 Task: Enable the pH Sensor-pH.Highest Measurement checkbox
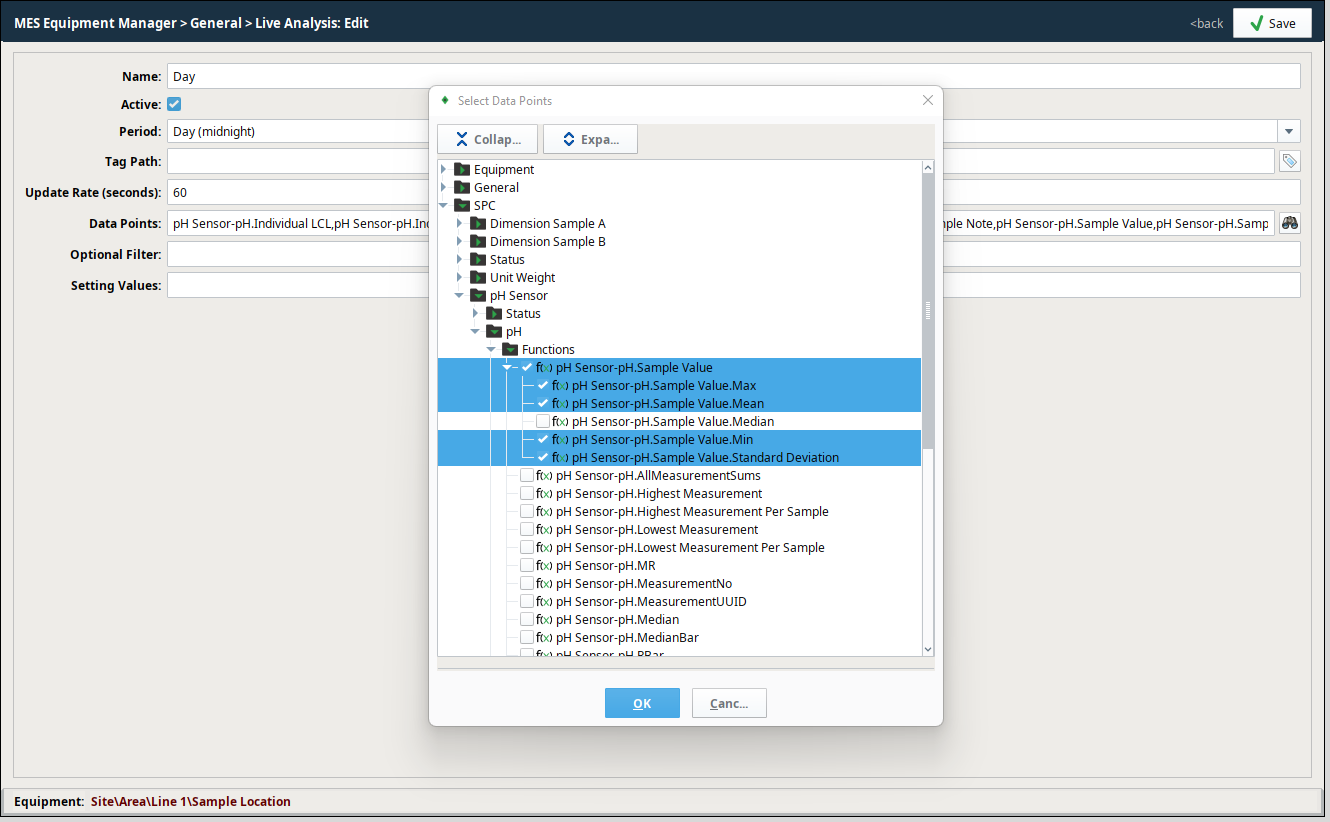click(527, 493)
